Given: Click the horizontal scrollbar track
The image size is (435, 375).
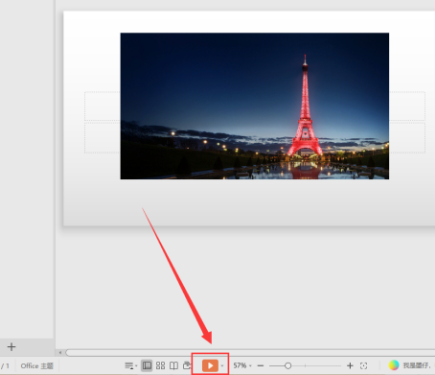Looking at the screenshot, I should (250, 352).
